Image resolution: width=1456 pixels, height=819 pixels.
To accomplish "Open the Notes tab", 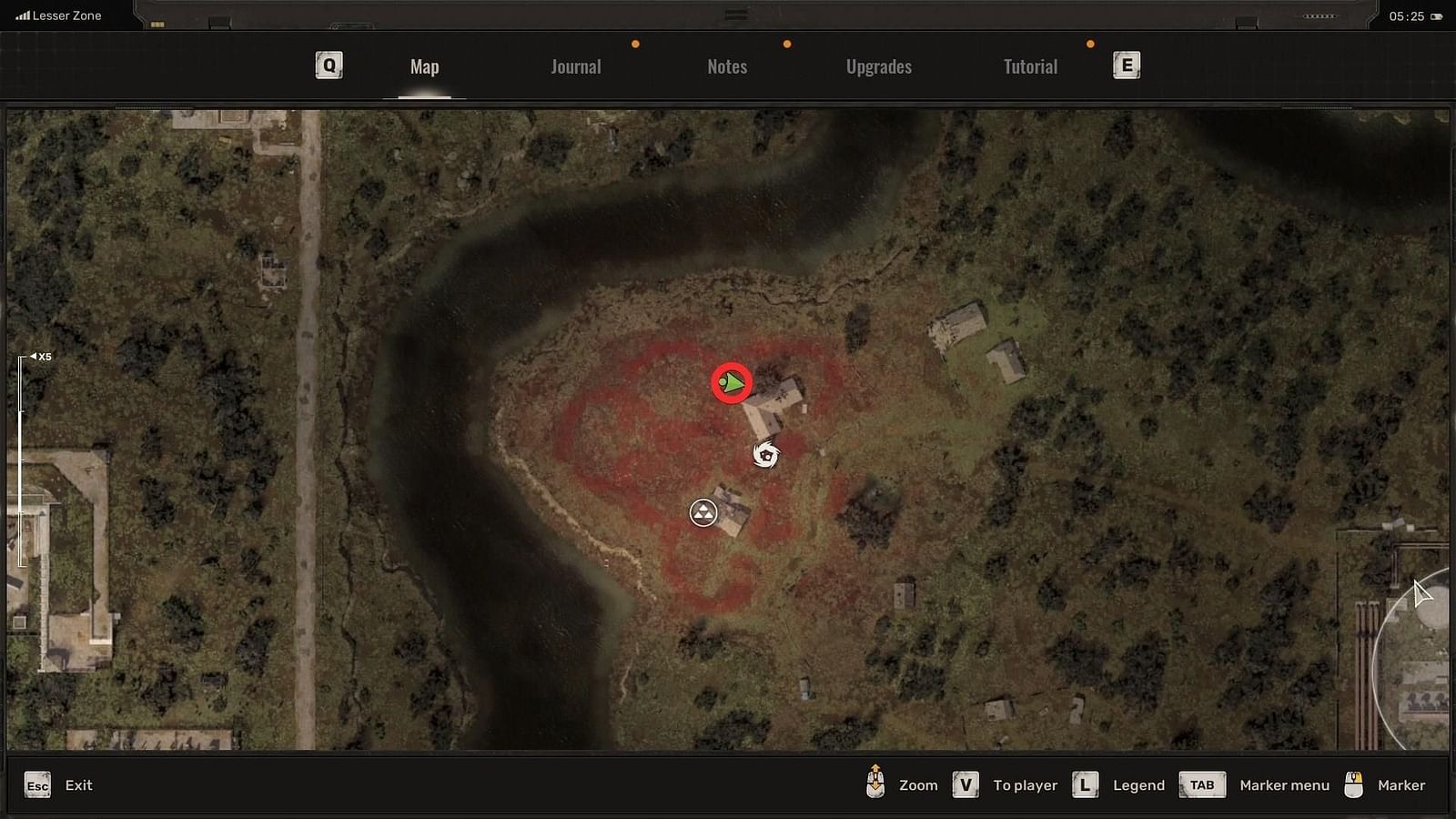I will pyautogui.click(x=726, y=66).
